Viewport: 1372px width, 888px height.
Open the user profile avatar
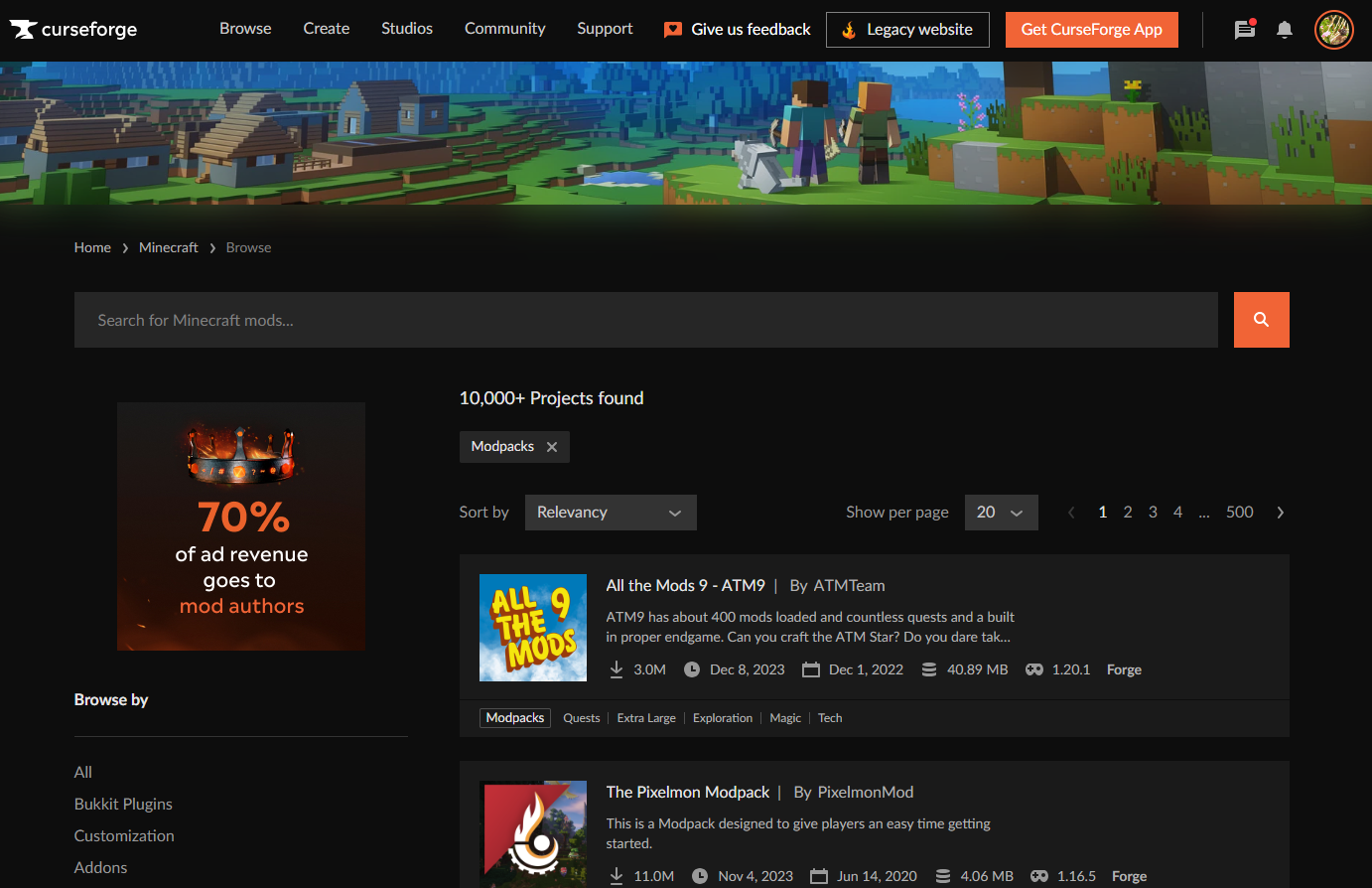pos(1333,30)
